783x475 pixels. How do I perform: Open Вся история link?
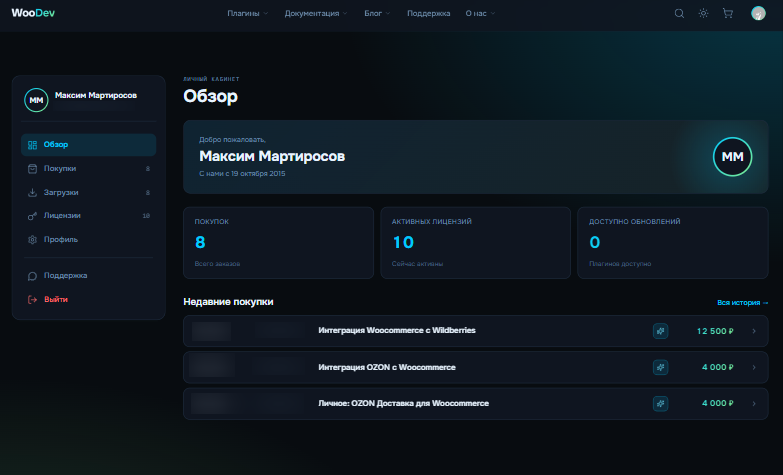tap(742, 303)
